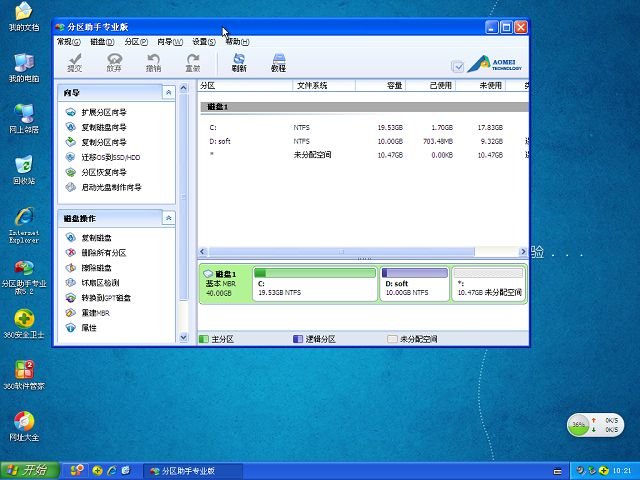Click 分区助手专业版 taskbar button
The width and height of the screenshot is (640, 480).
[193, 471]
